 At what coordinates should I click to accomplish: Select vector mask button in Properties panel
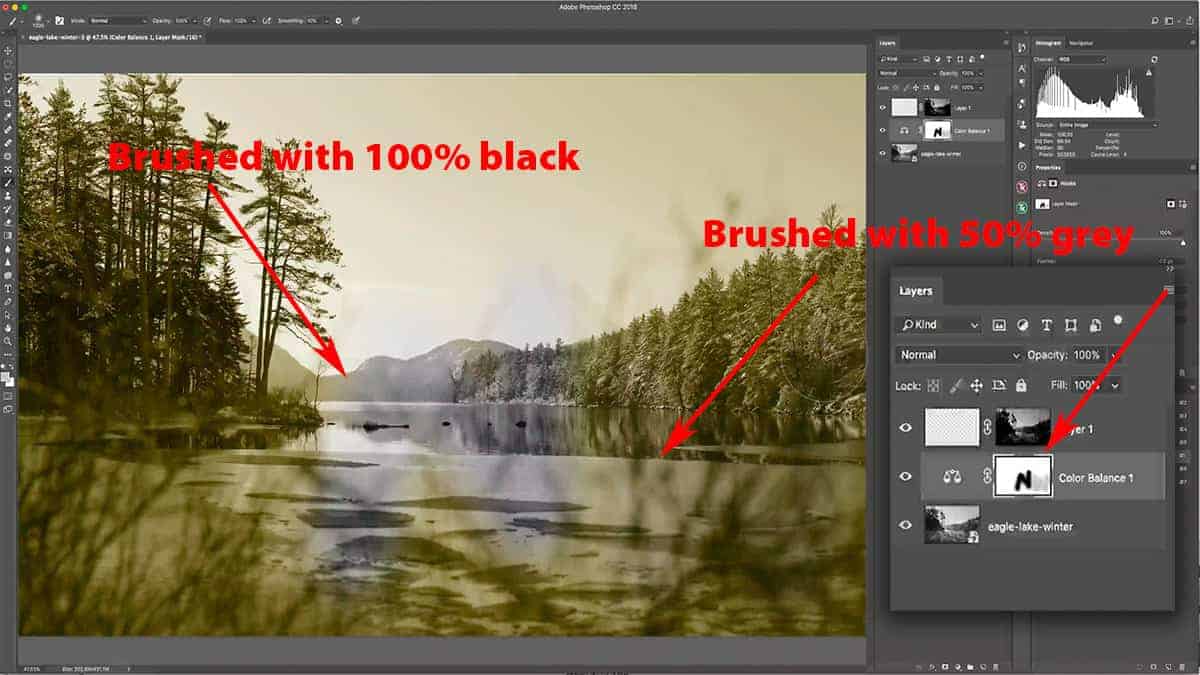[x=1183, y=204]
